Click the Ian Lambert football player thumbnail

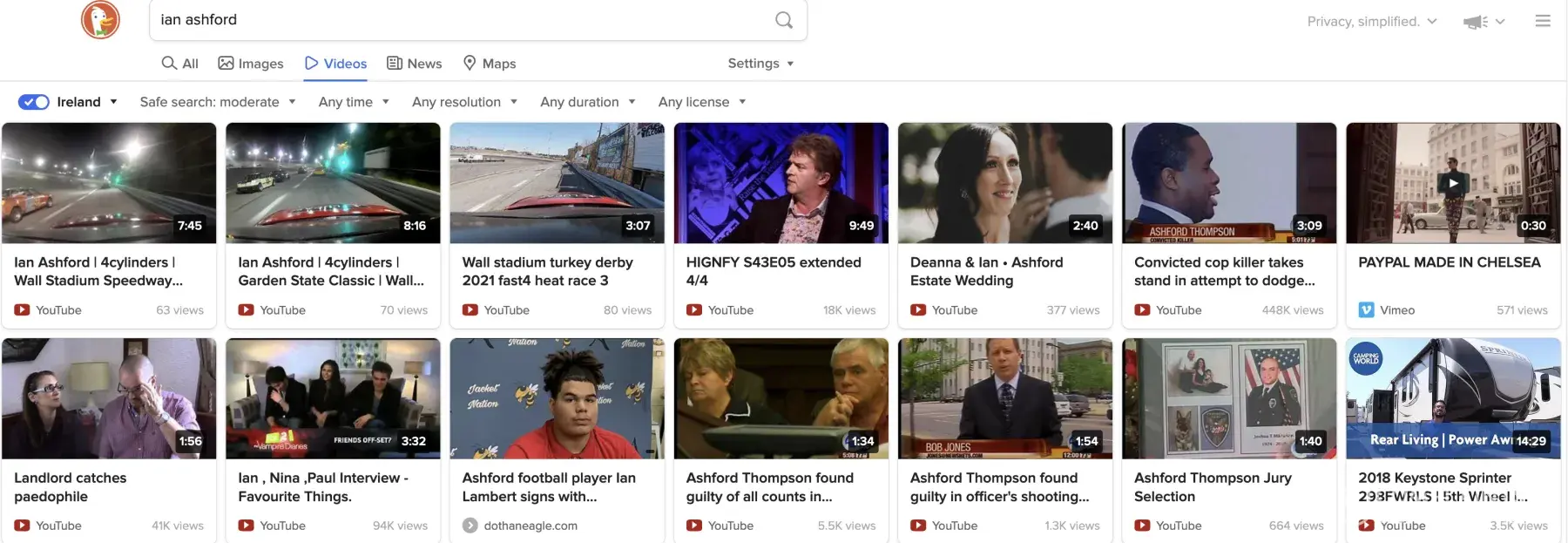557,398
